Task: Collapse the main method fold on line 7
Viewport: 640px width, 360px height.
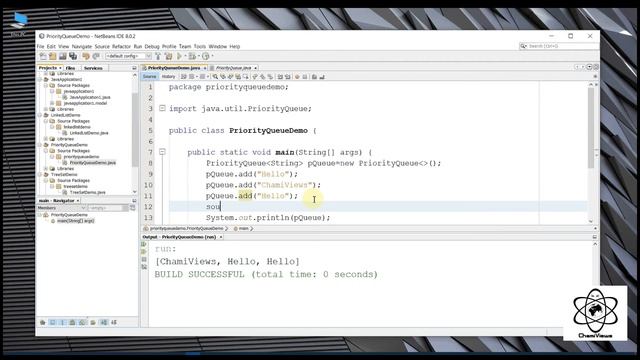Action: 162,152
